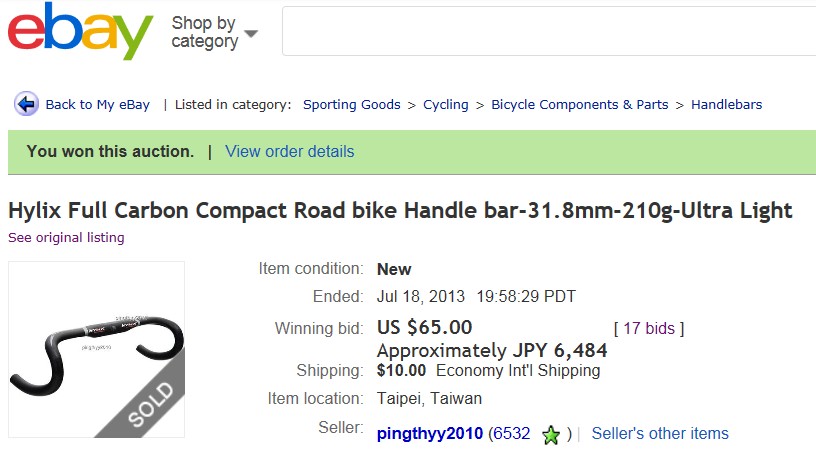Click the blue back arrow icon
Screen dimensions: 816x454
pyautogui.click(x=26, y=104)
